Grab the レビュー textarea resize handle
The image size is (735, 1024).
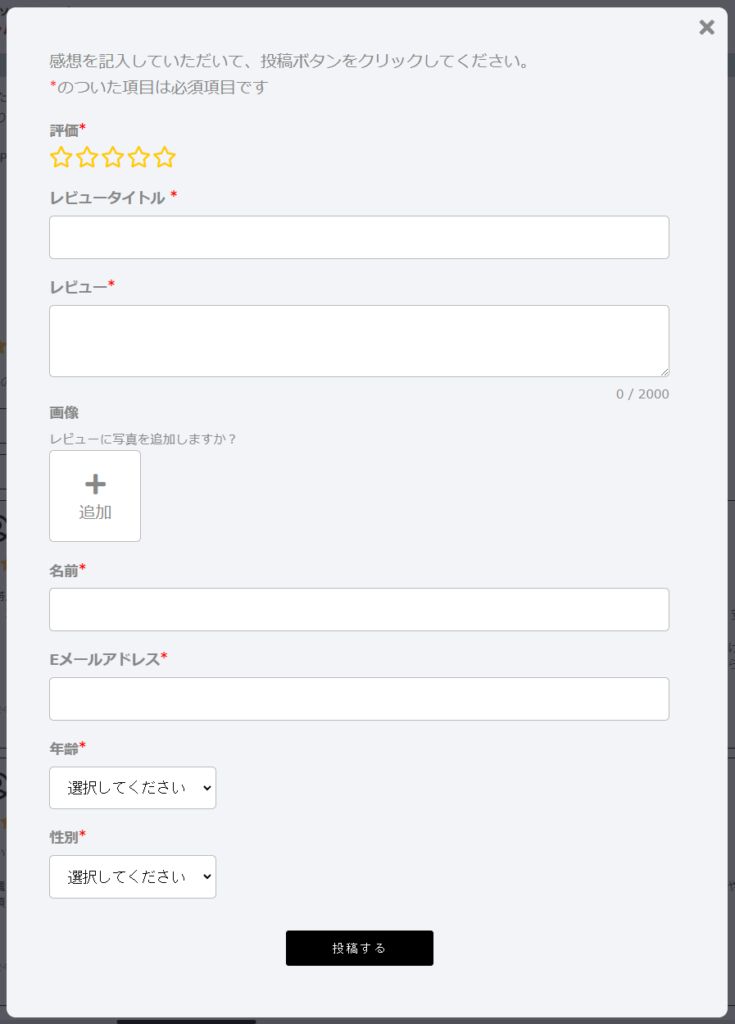coord(664,372)
